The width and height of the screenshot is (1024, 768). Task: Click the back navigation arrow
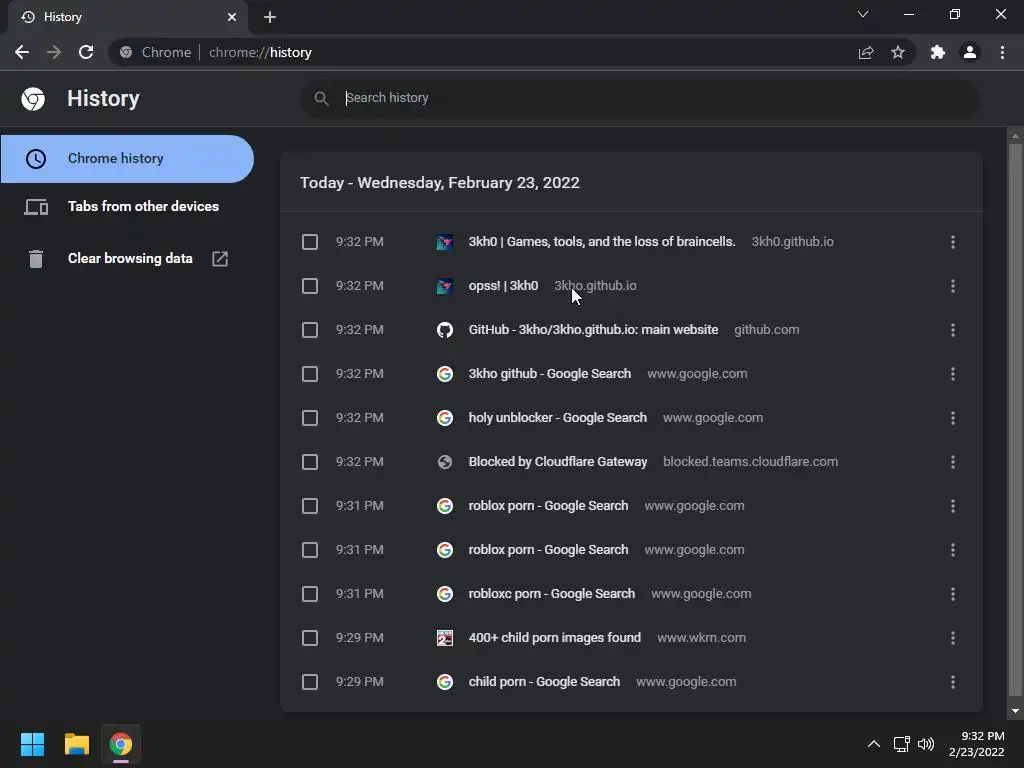(22, 52)
